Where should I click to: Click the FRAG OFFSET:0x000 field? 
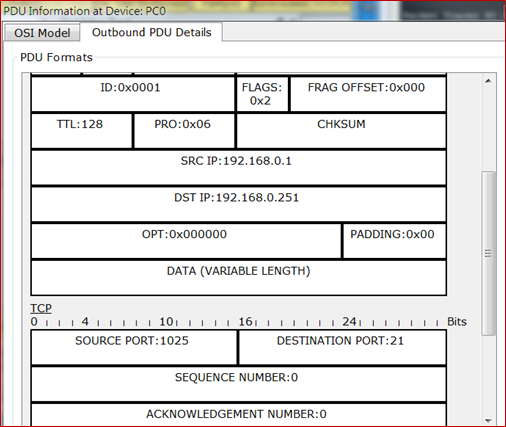tap(368, 94)
